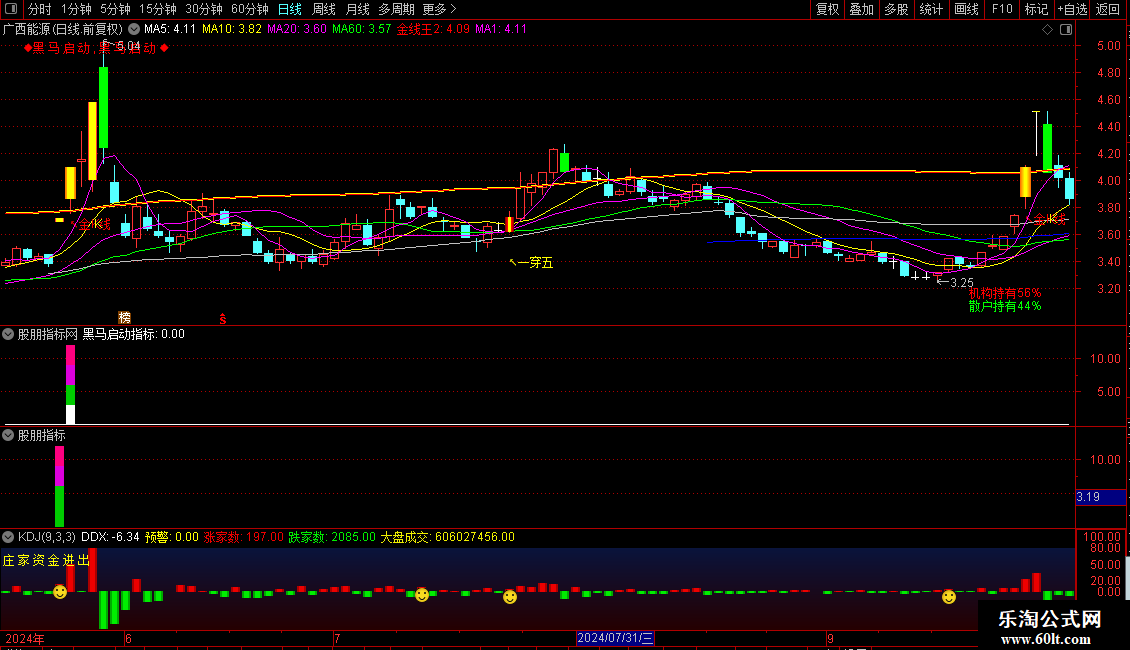1130x650 pixels.
Task: Open the 统计 statistics tool
Action: (x=931, y=9)
